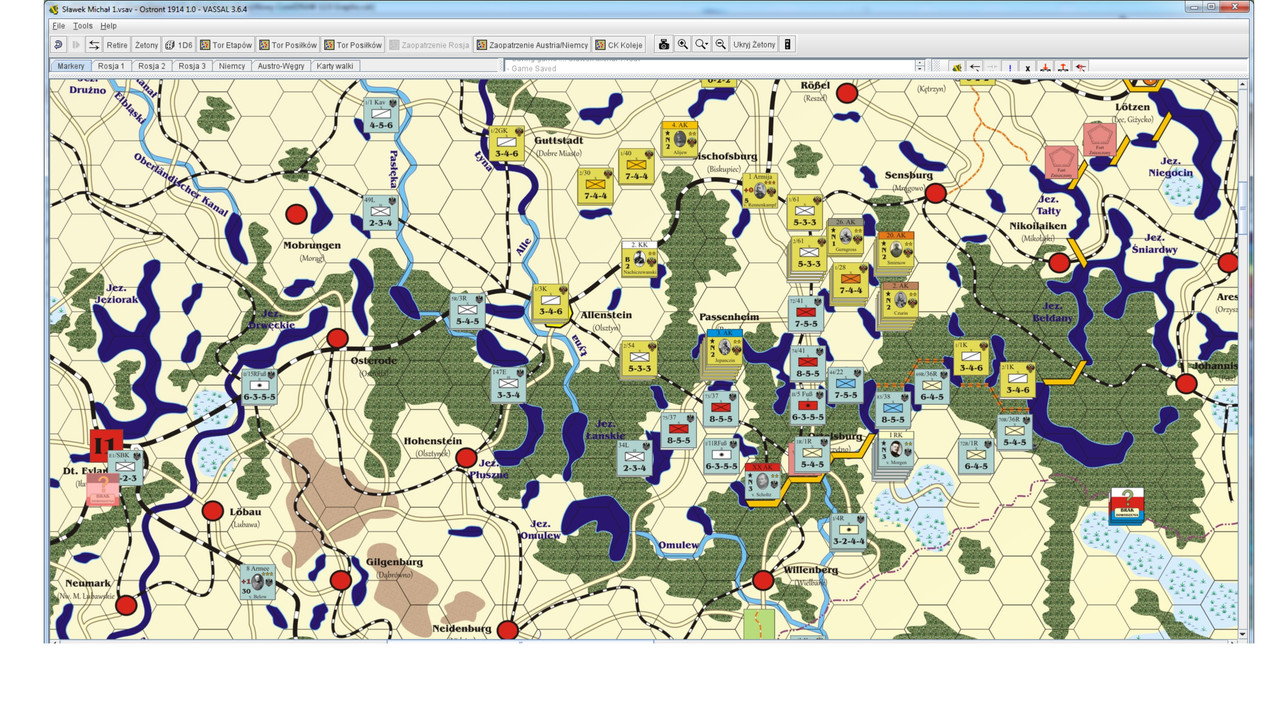The height and width of the screenshot is (719, 1280).
Task: Click the Game Saved message in chat log
Action: (x=534, y=68)
